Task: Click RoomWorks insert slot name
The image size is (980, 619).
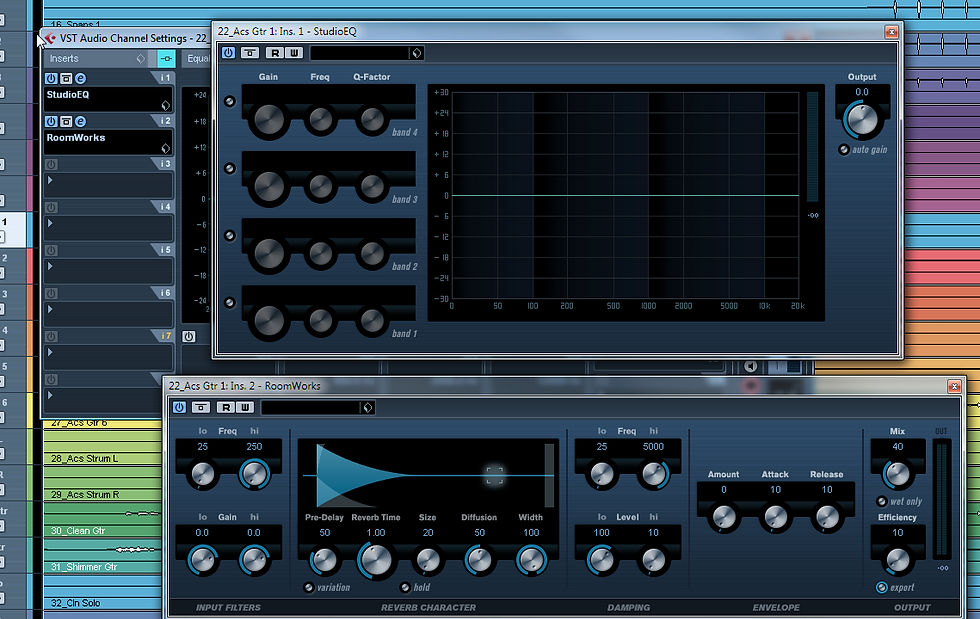Action: click(x=76, y=138)
